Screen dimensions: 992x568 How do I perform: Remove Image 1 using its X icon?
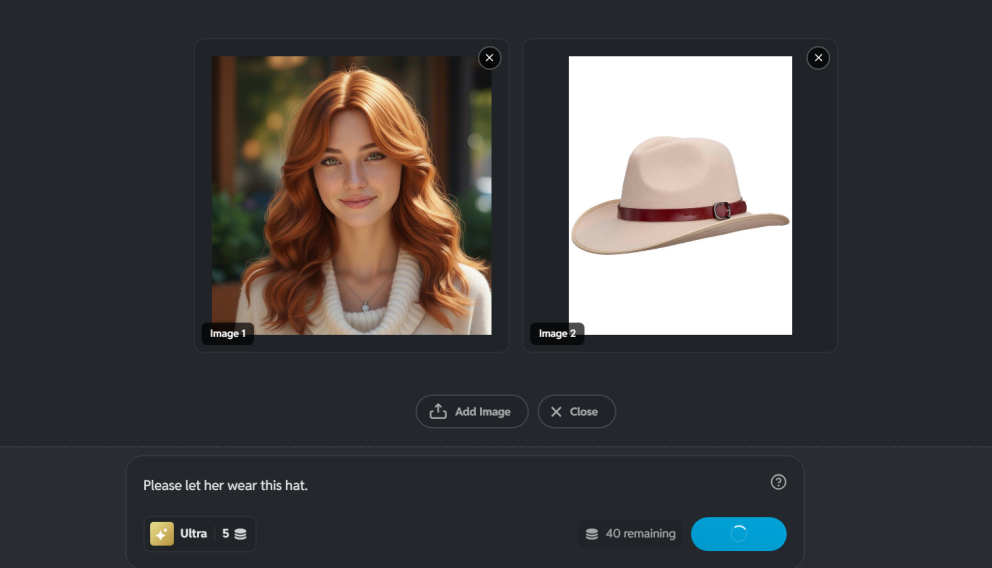(489, 58)
